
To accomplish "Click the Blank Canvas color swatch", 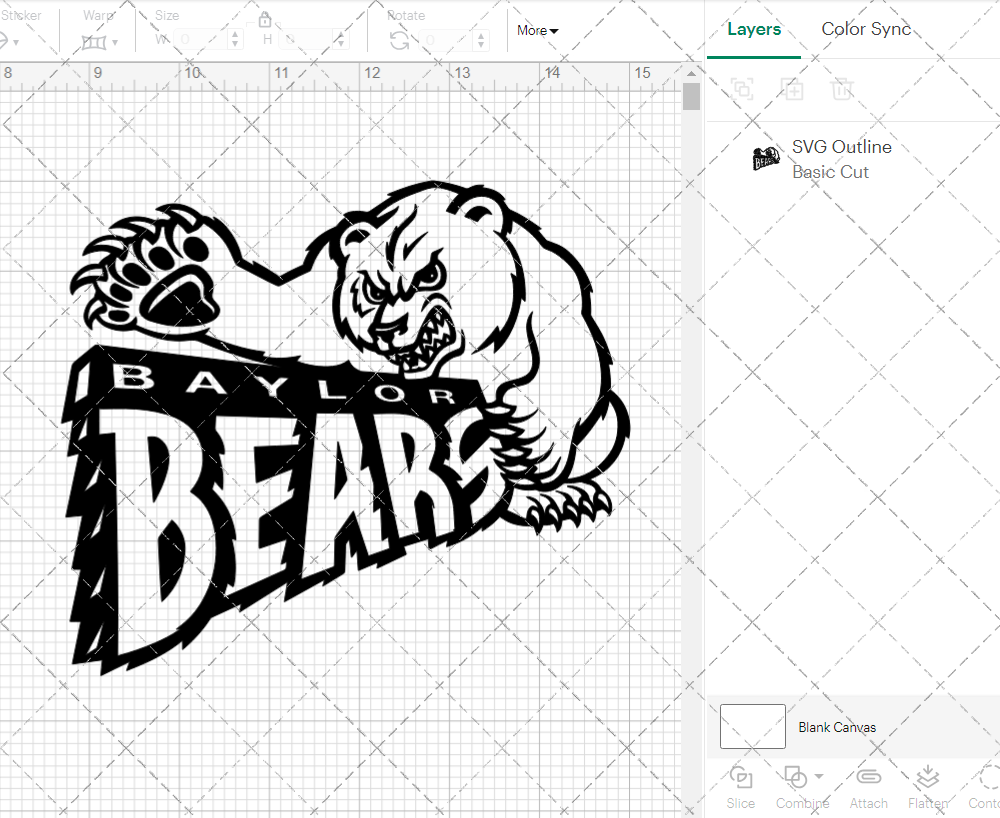I will 752,727.
